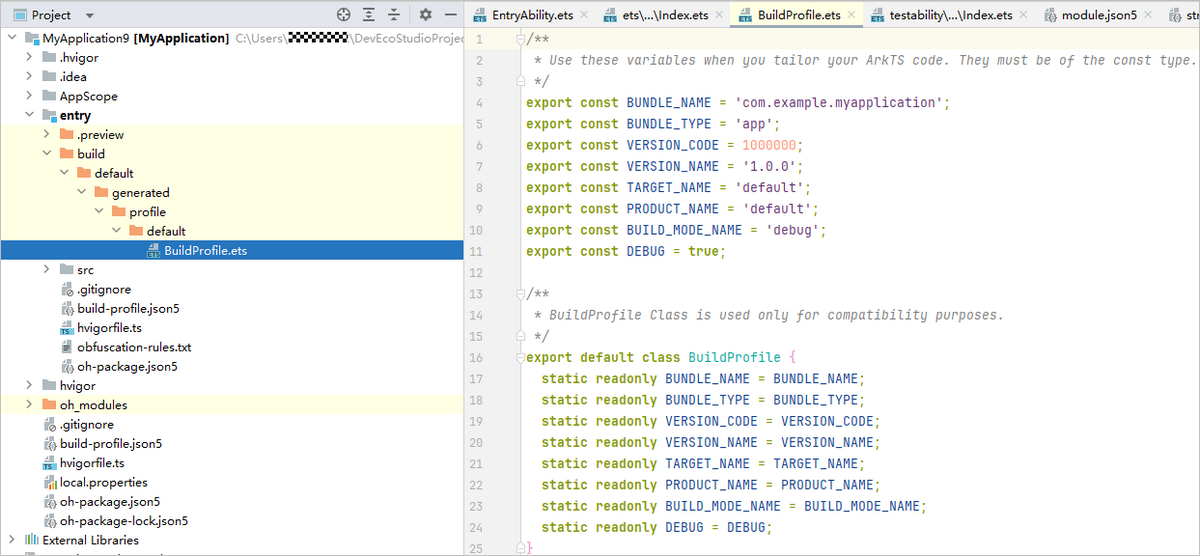Click the Select Opened File locate icon
Image resolution: width=1200 pixels, height=556 pixels.
[343, 15]
